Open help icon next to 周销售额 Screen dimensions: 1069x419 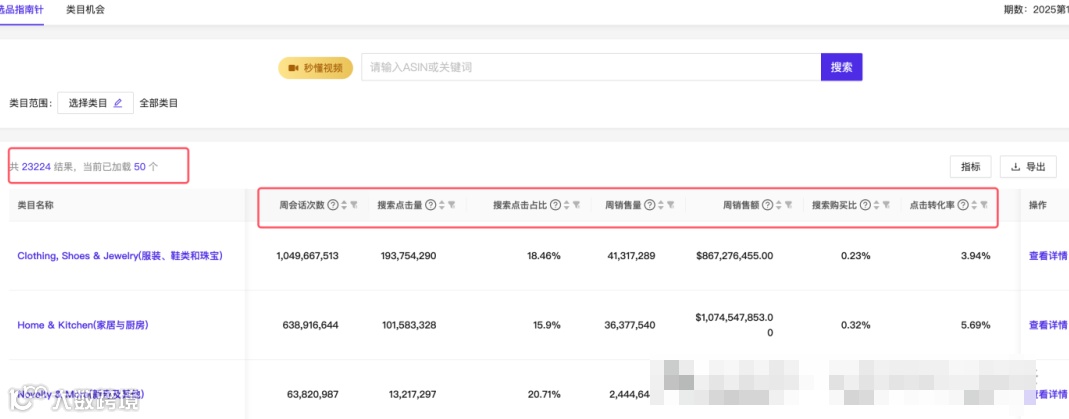click(767, 204)
